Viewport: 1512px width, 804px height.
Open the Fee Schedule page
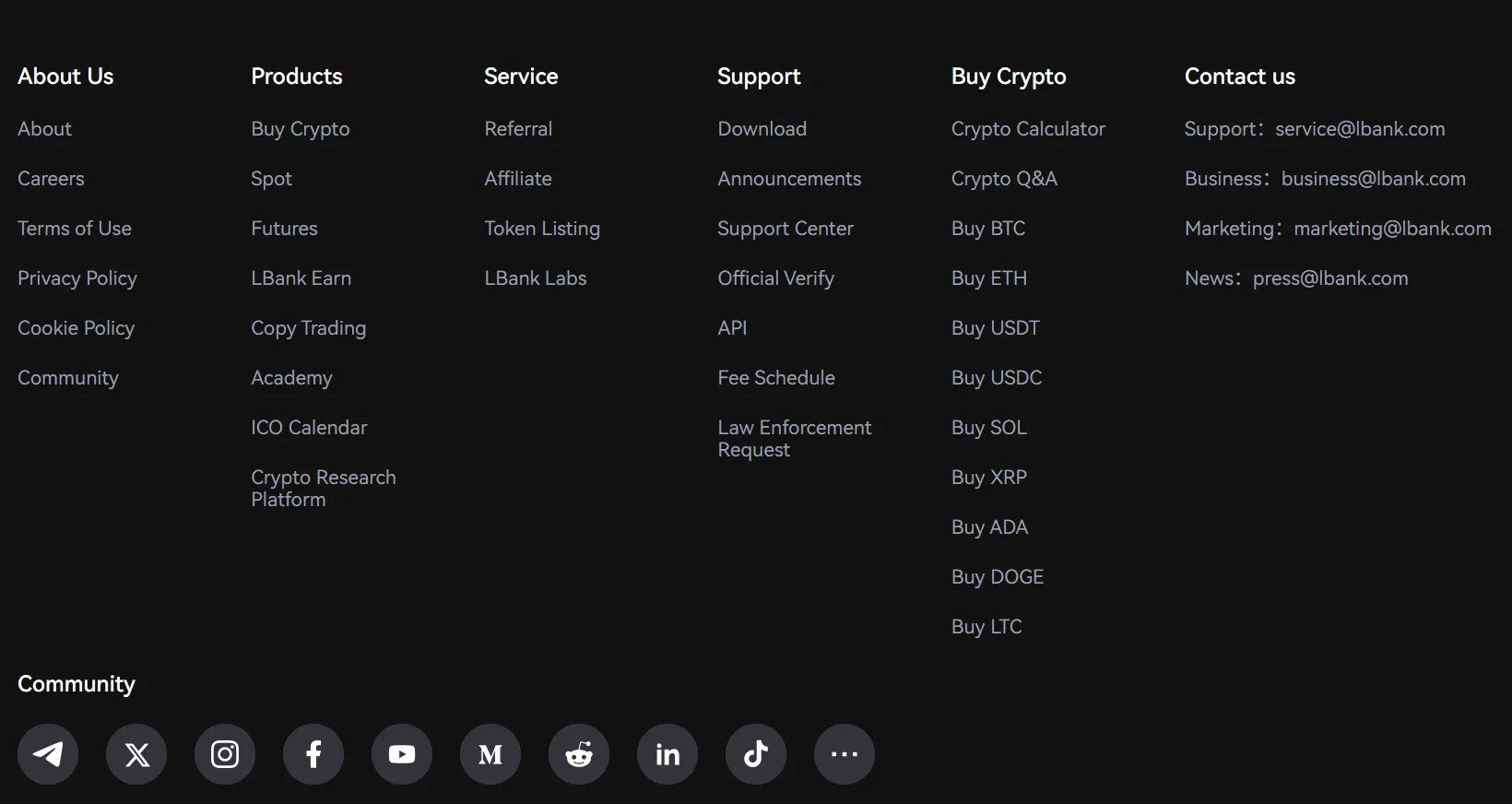776,378
